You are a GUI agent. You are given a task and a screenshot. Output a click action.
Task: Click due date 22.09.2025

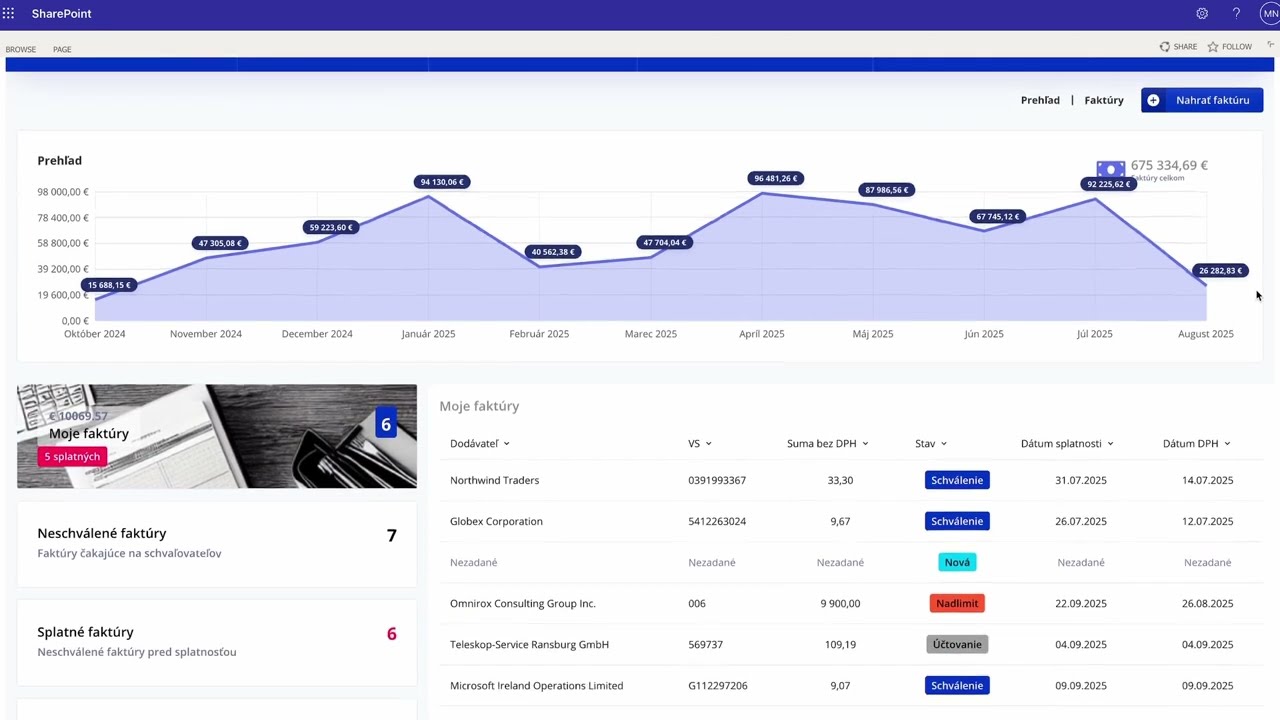point(1081,603)
